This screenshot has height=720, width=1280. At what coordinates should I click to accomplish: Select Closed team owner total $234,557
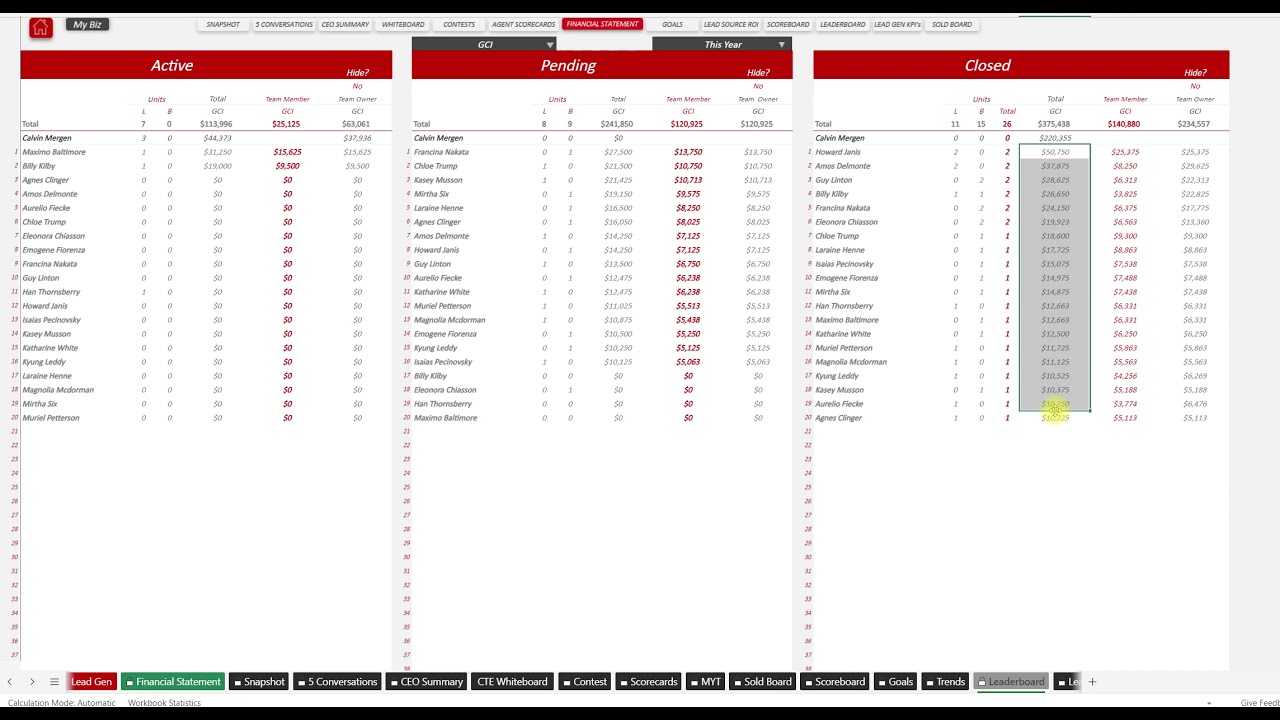1194,124
